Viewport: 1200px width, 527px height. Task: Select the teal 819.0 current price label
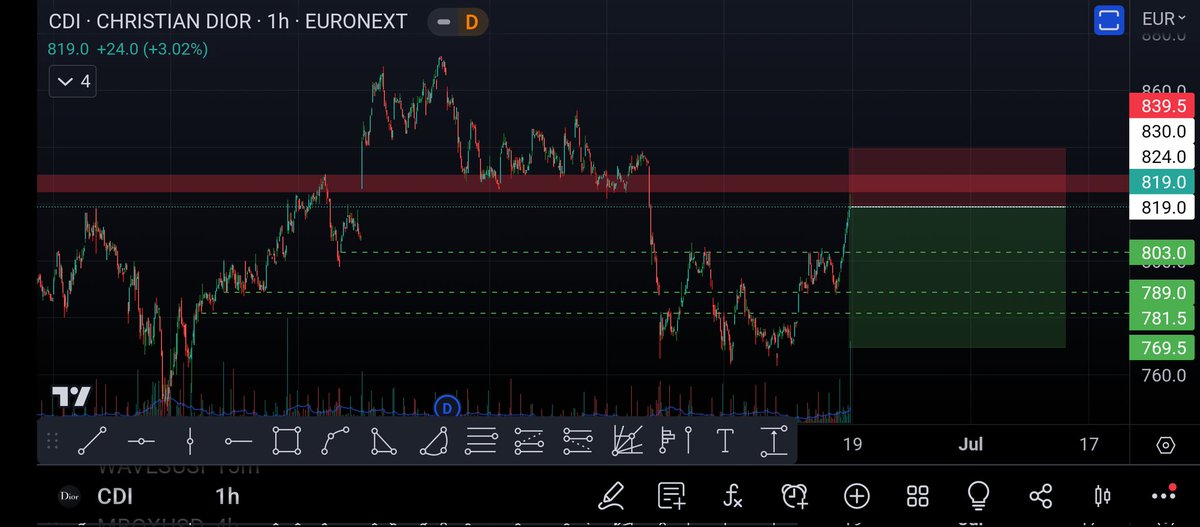point(1162,182)
